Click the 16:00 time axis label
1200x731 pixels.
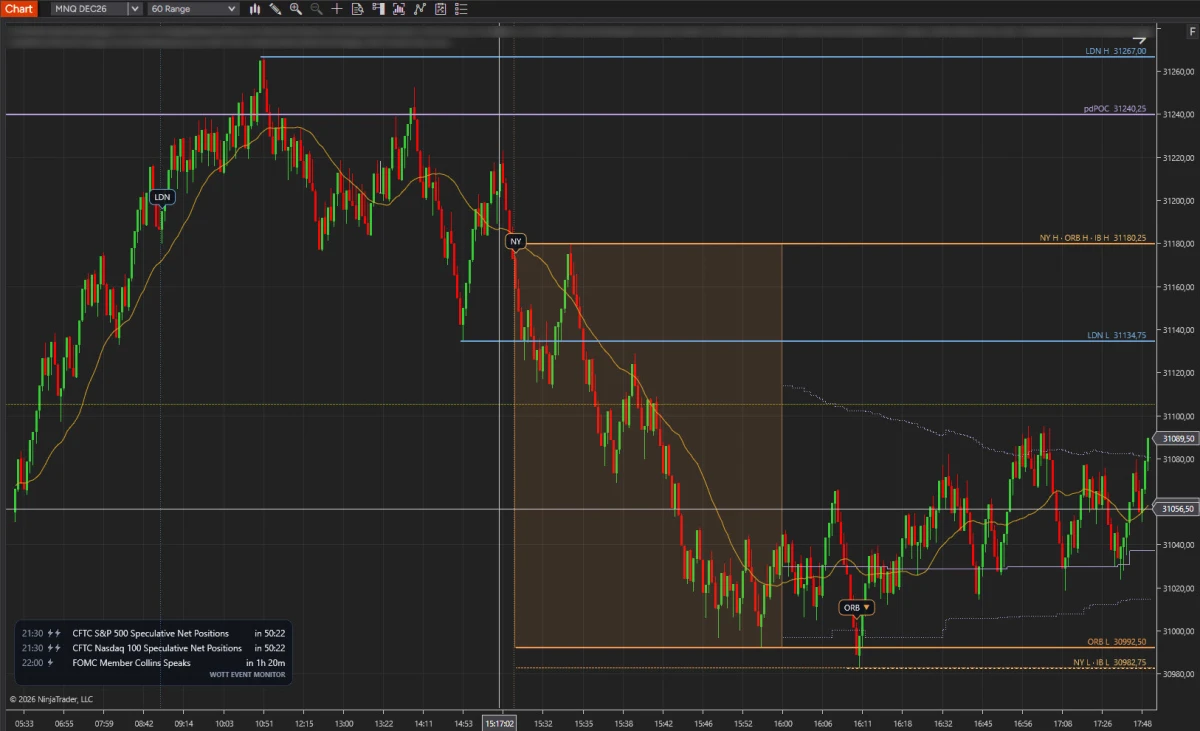point(783,723)
